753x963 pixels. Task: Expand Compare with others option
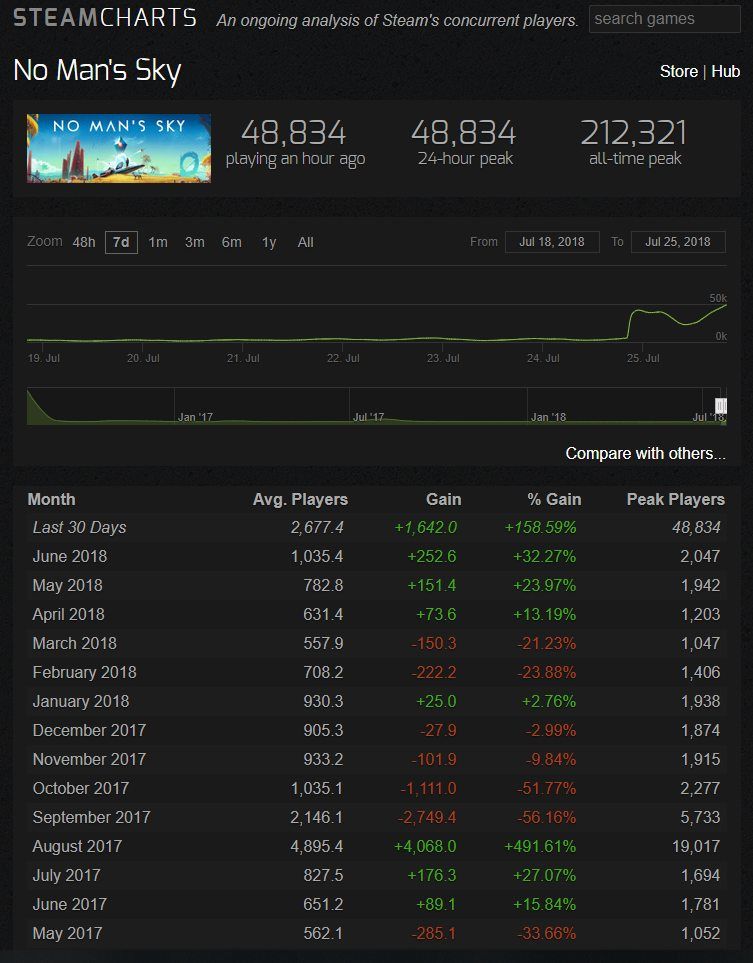point(645,453)
